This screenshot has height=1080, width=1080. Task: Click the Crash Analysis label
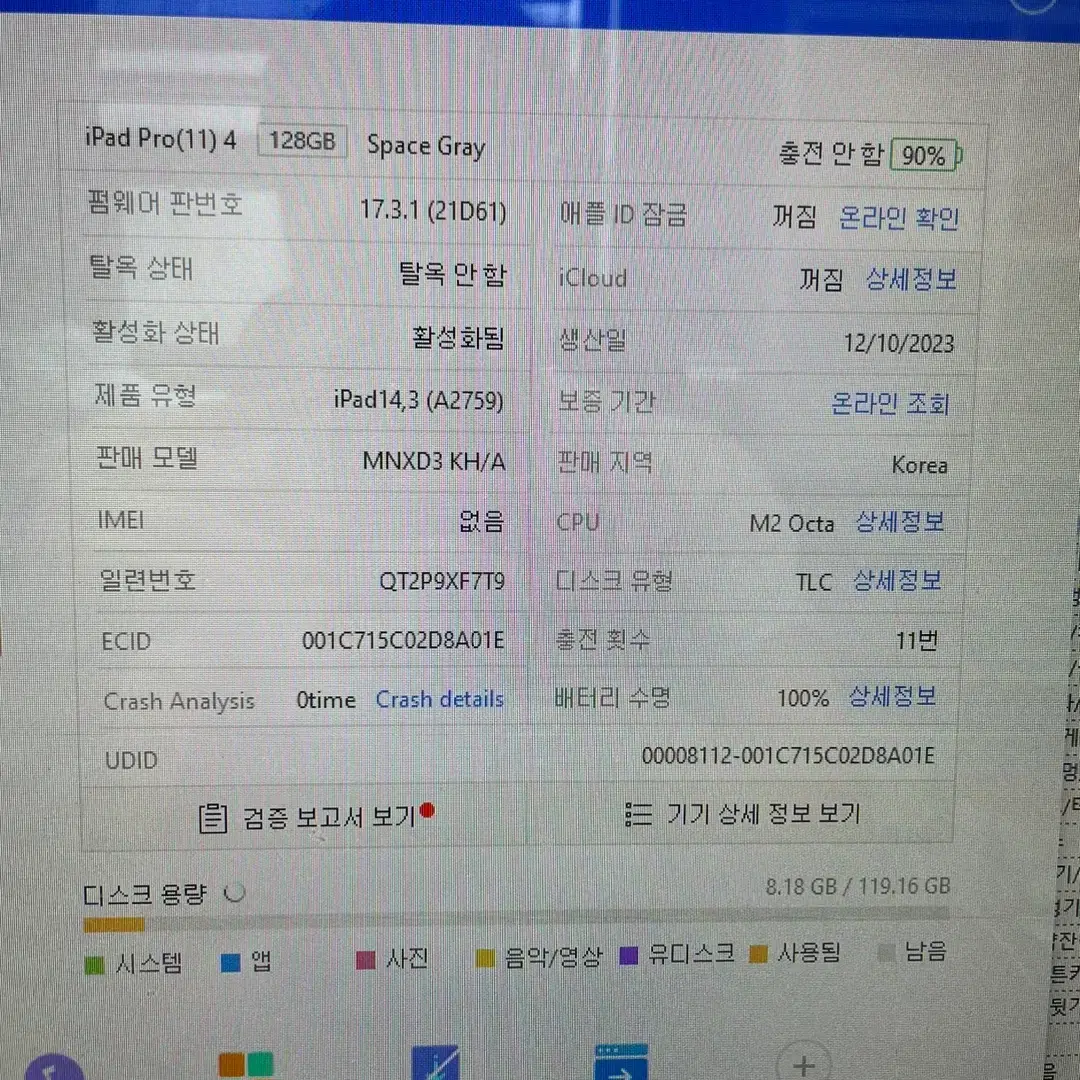(179, 701)
